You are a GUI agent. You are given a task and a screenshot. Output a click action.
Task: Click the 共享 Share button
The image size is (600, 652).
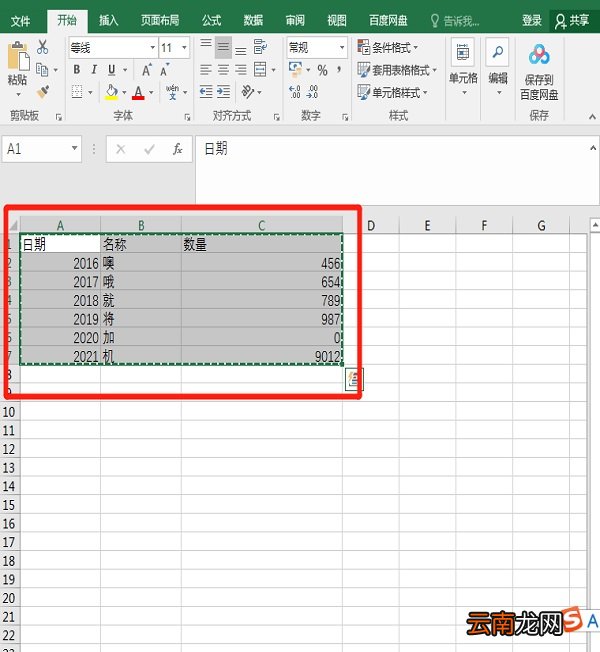[573, 20]
